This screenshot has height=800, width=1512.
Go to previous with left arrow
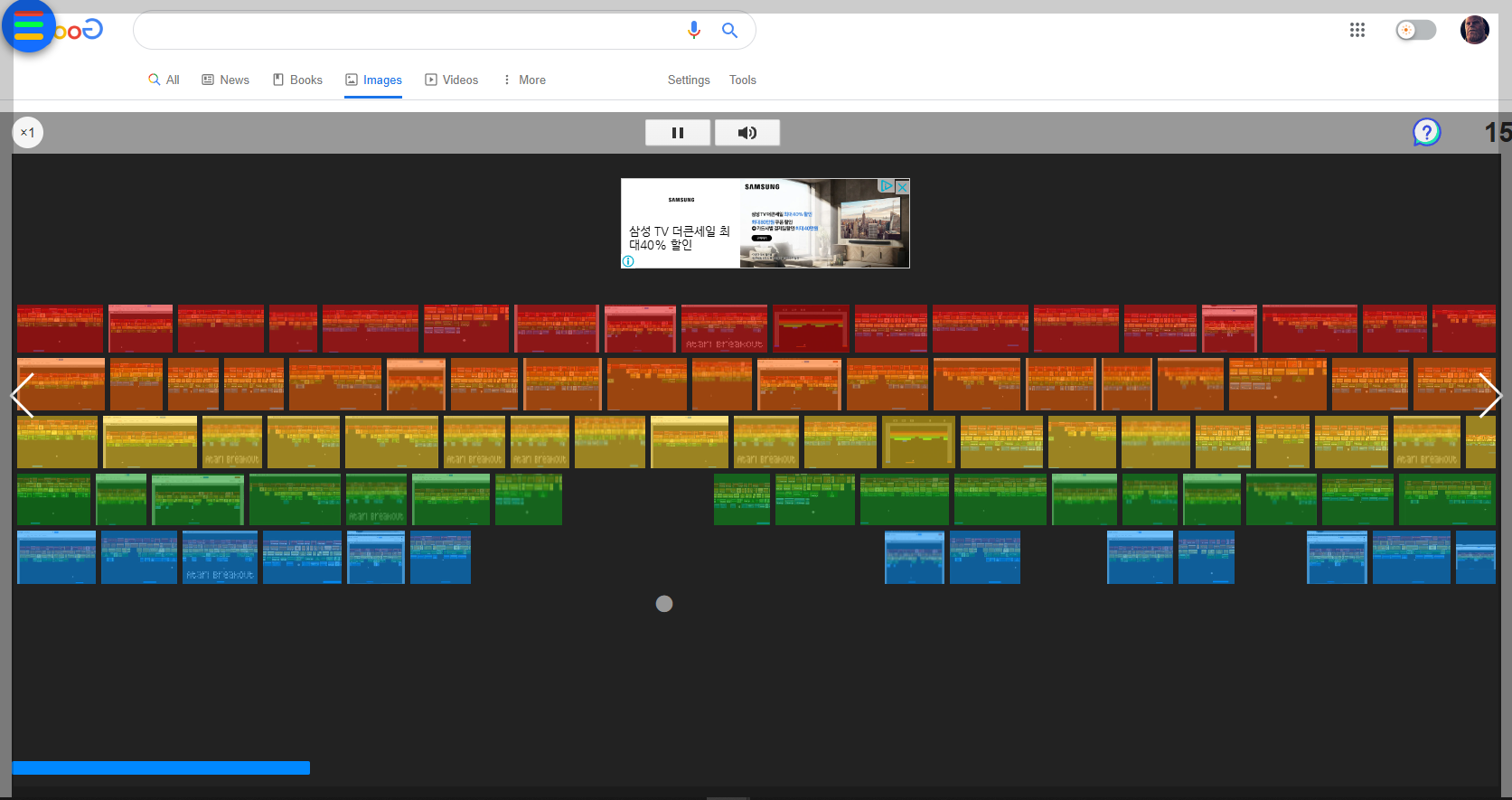coord(23,395)
